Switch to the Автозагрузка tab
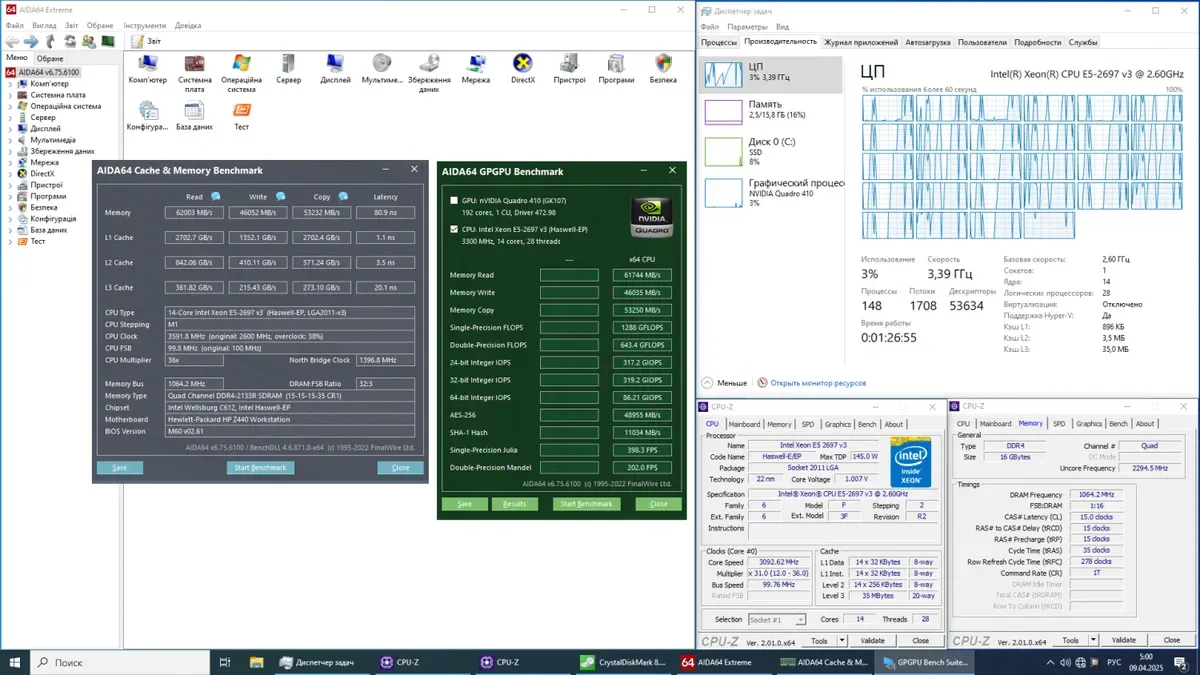Screen dimensions: 1200x675 [x=928, y=43]
